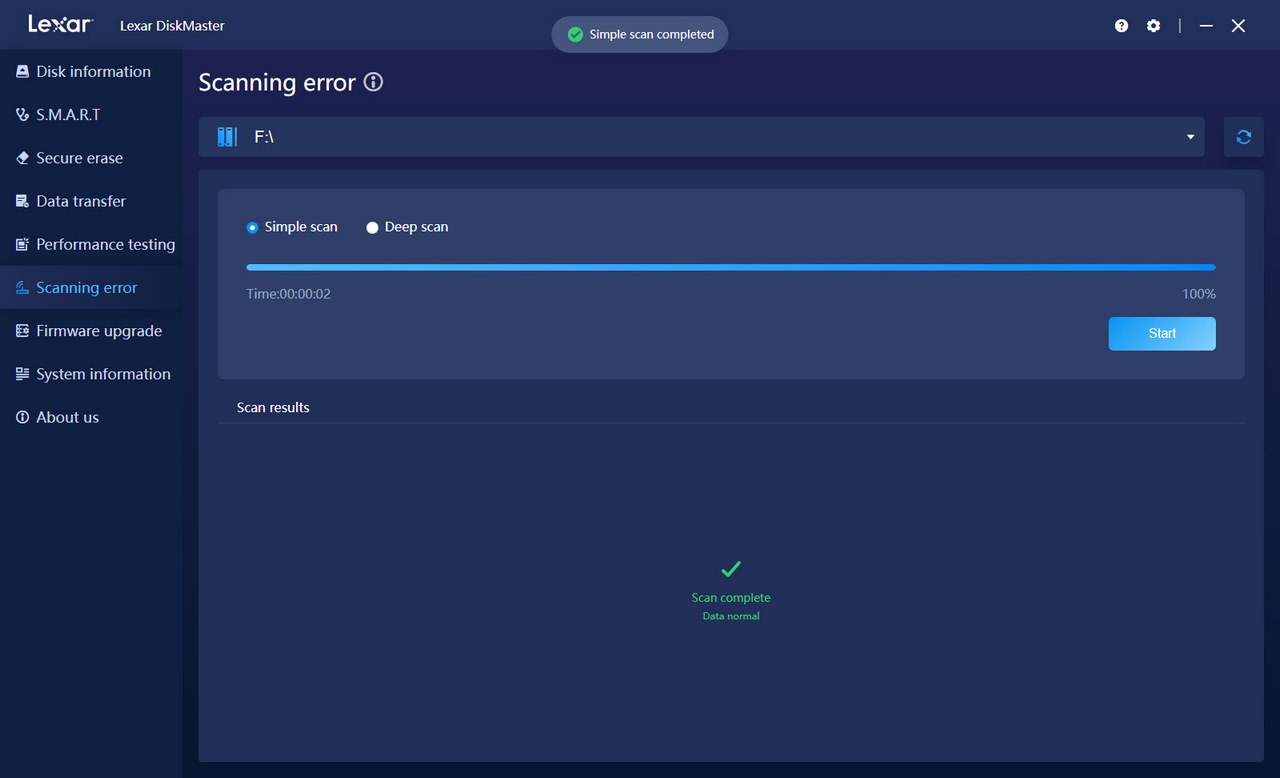The height and width of the screenshot is (778, 1280).
Task: Click the Simple scan completed notification text
Action: click(652, 34)
